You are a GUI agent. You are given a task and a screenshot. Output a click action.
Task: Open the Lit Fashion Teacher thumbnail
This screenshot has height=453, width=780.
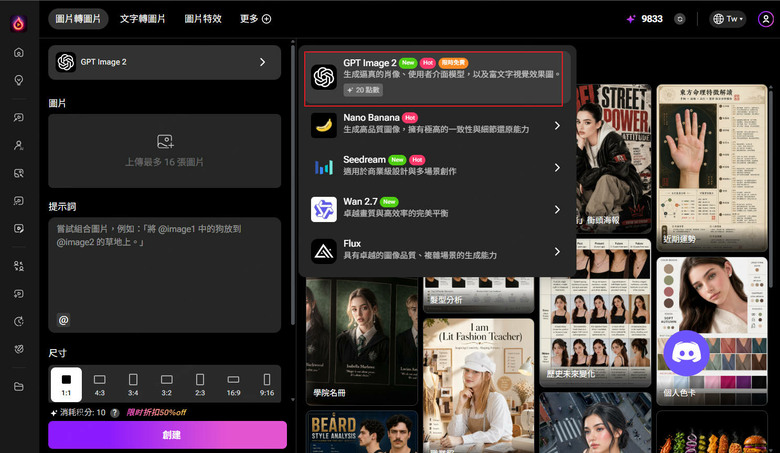pos(479,385)
